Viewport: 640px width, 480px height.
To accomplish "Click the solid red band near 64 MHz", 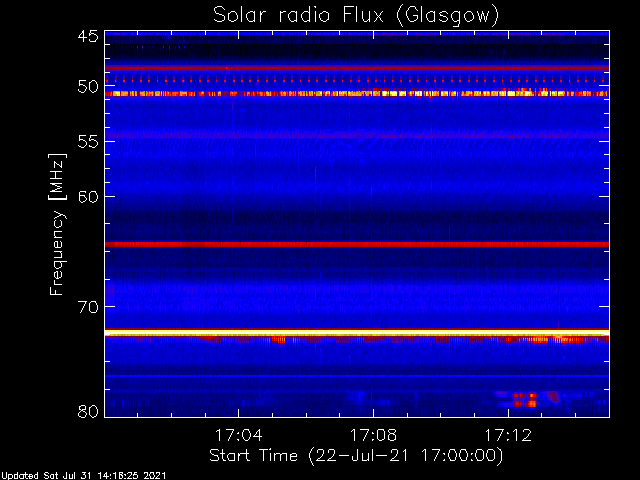I will (357, 244).
